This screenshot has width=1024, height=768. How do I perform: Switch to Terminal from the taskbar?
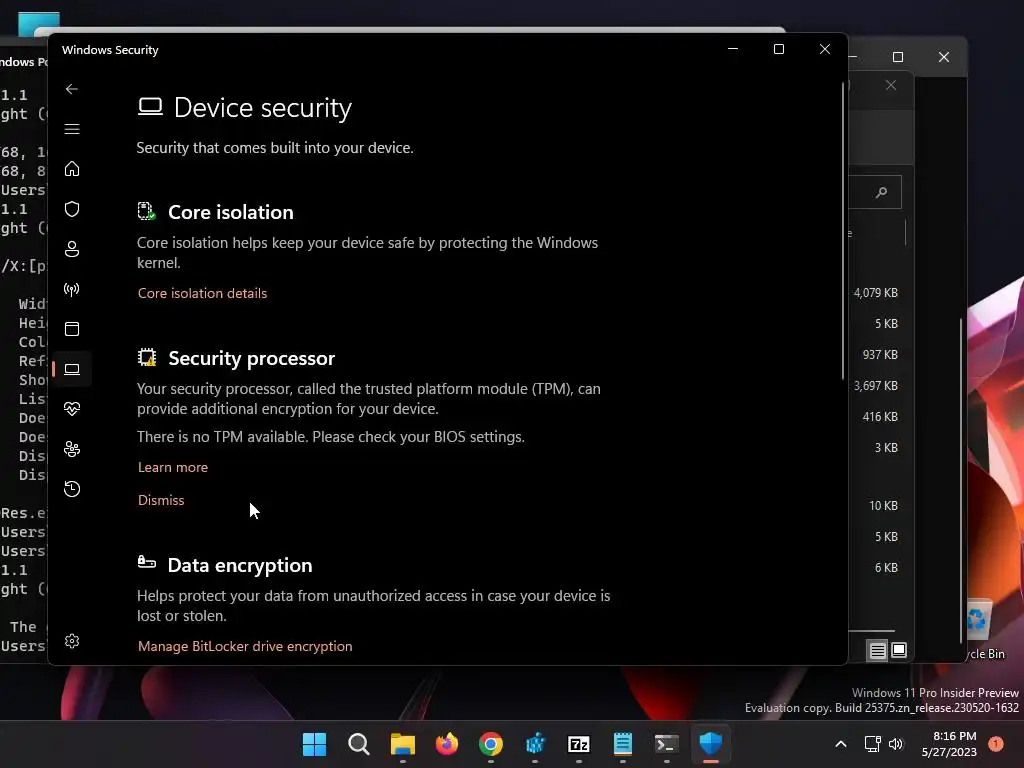tap(667, 744)
